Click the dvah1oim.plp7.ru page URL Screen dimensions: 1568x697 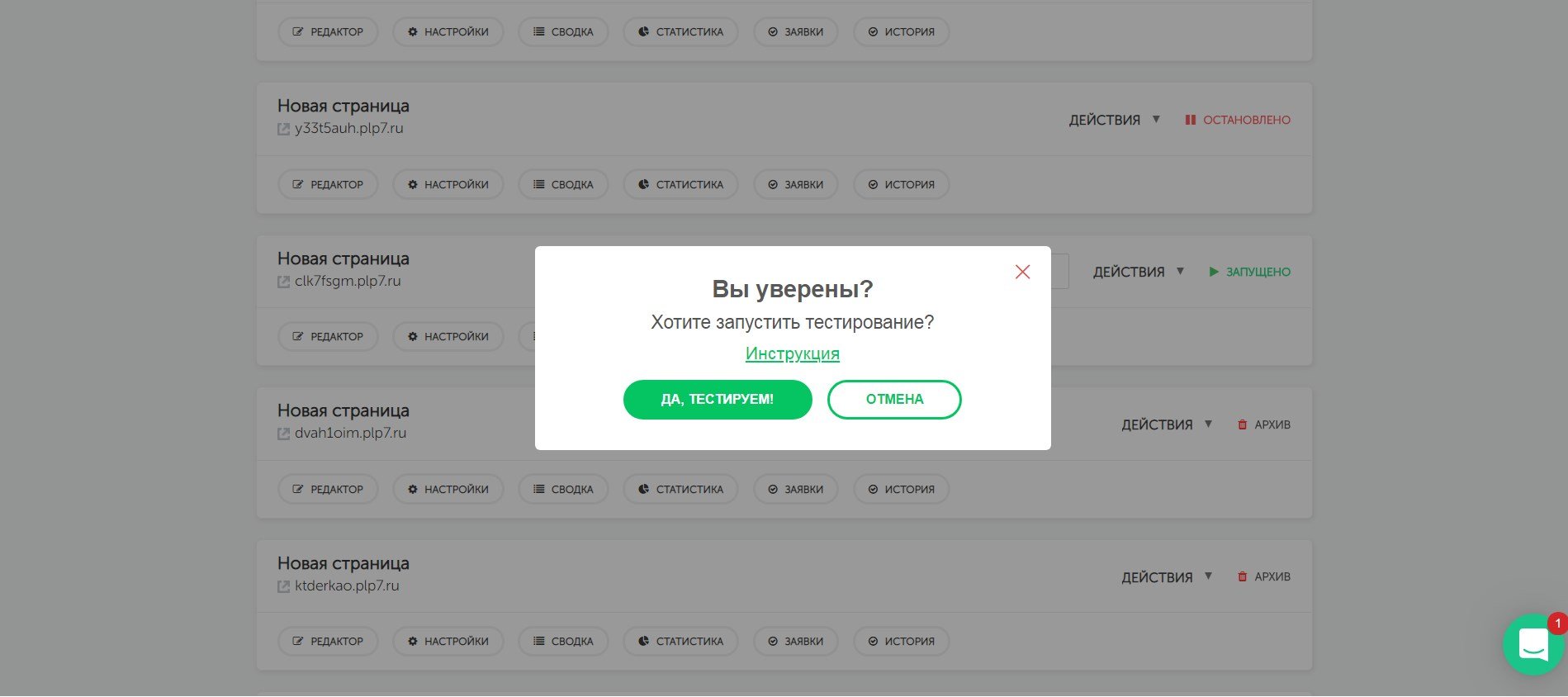tap(350, 433)
